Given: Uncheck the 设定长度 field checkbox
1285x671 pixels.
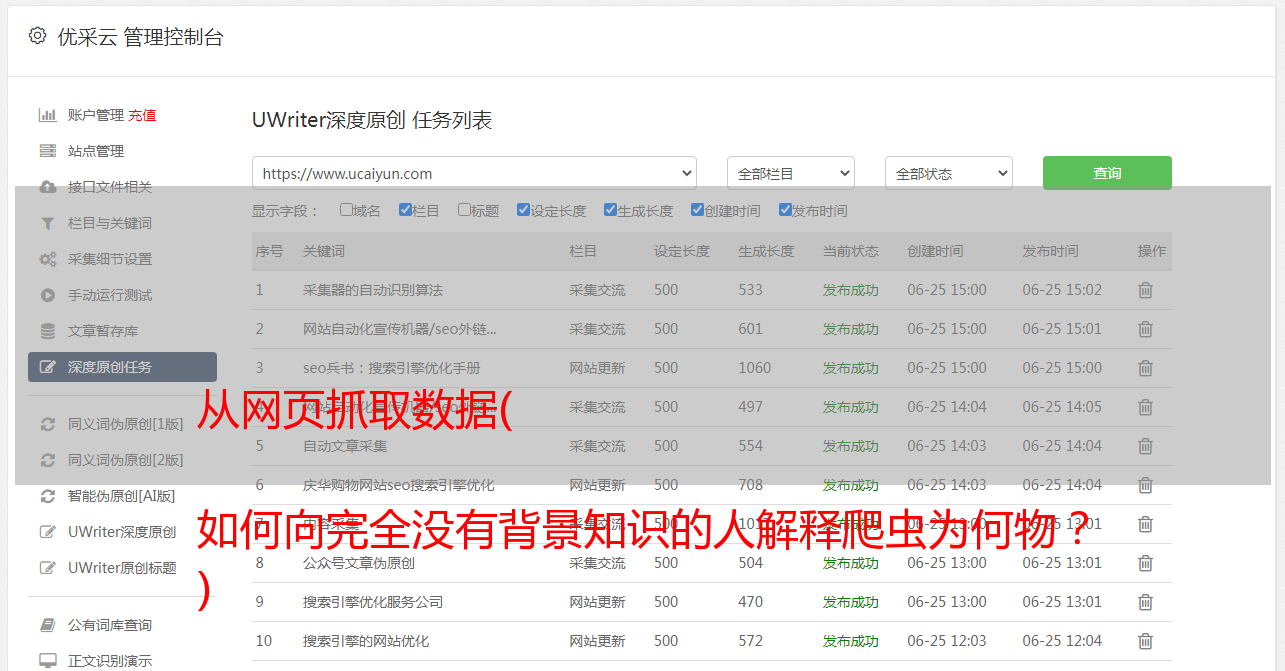Looking at the screenshot, I should coord(523,210).
